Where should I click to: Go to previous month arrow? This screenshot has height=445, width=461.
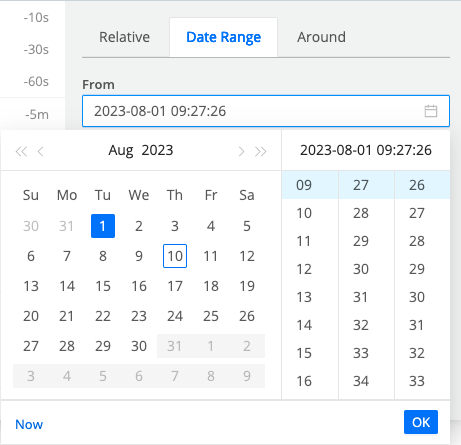(x=40, y=152)
